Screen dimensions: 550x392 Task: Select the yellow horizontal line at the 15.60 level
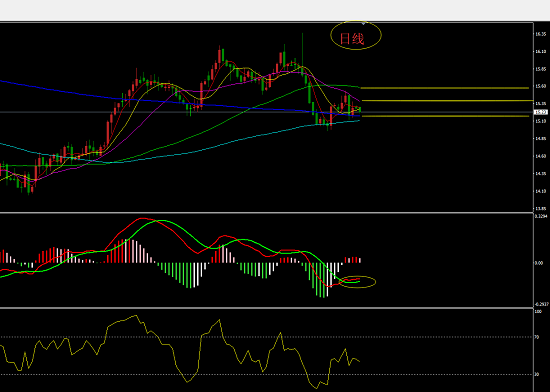tap(445, 88)
